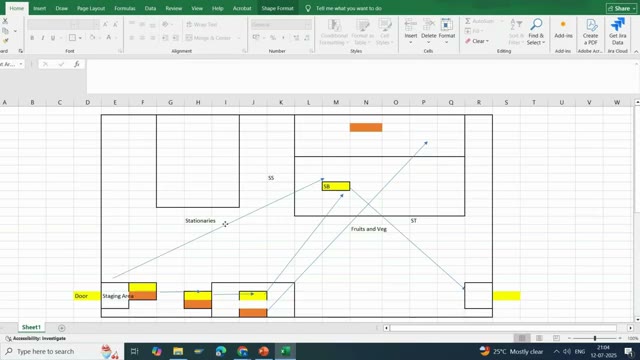Switch to the Page Layout tab

tap(91, 8)
